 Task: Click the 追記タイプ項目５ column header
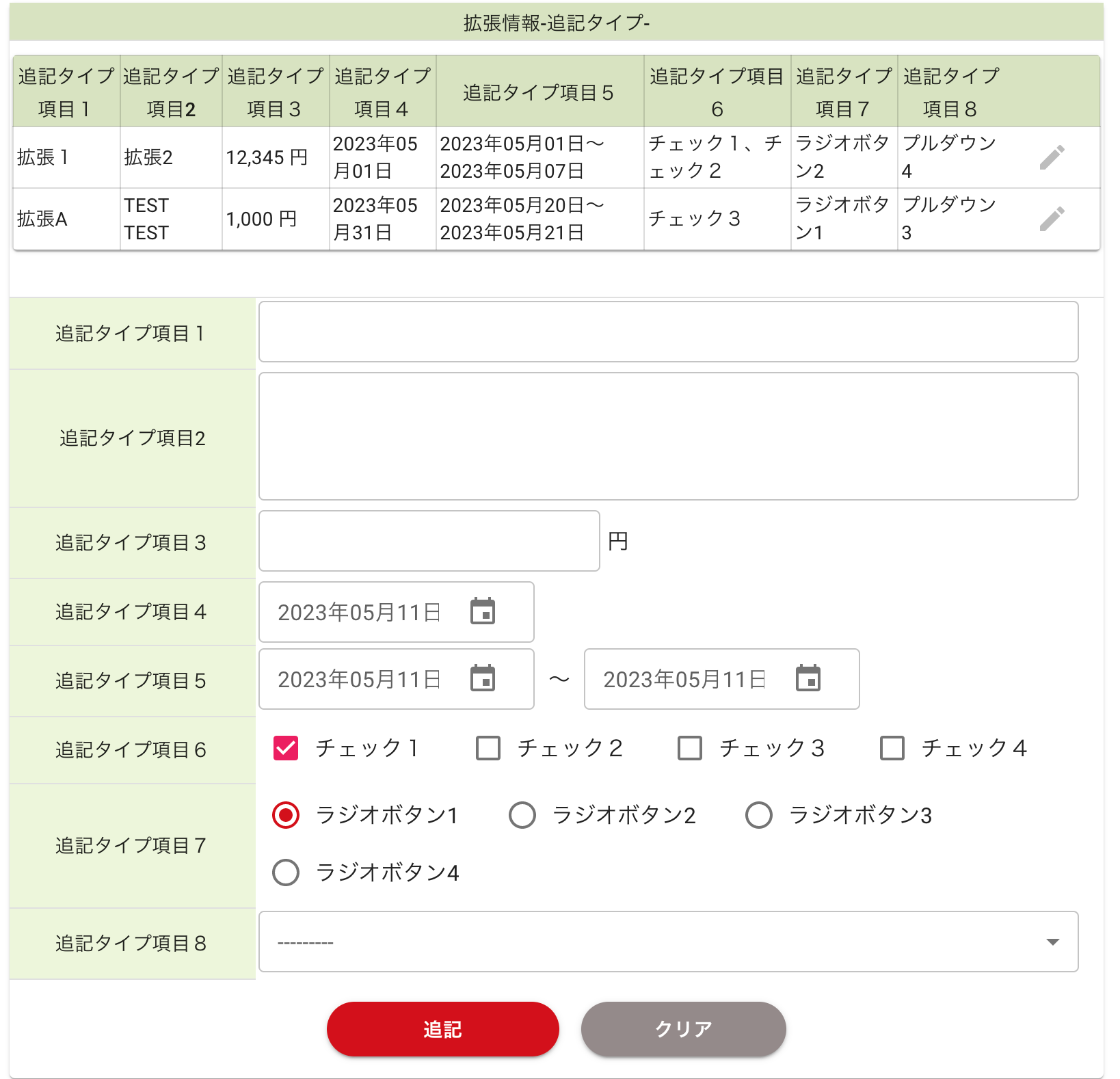pos(539,92)
